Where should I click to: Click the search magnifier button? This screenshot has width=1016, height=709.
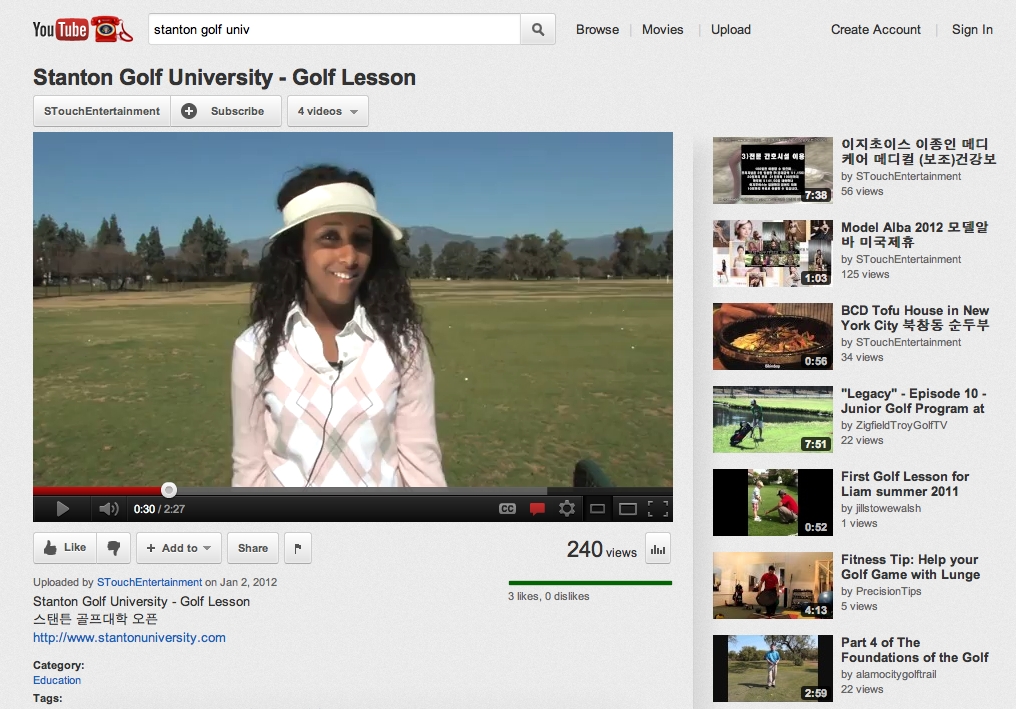pyautogui.click(x=538, y=30)
